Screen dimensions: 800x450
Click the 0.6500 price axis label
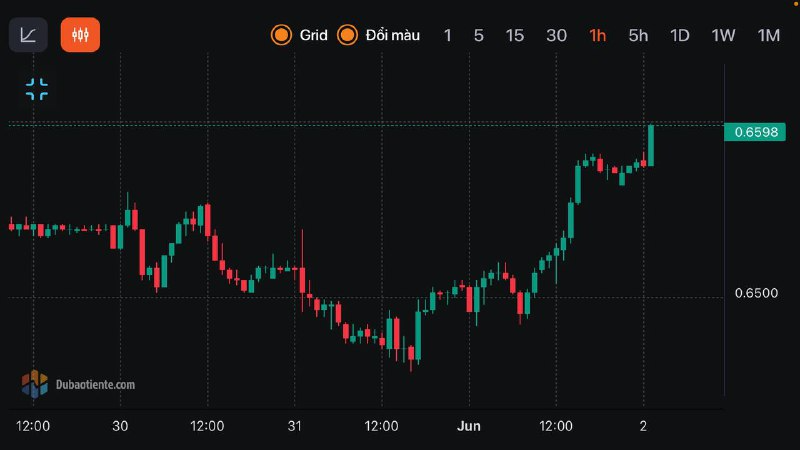tap(756, 293)
